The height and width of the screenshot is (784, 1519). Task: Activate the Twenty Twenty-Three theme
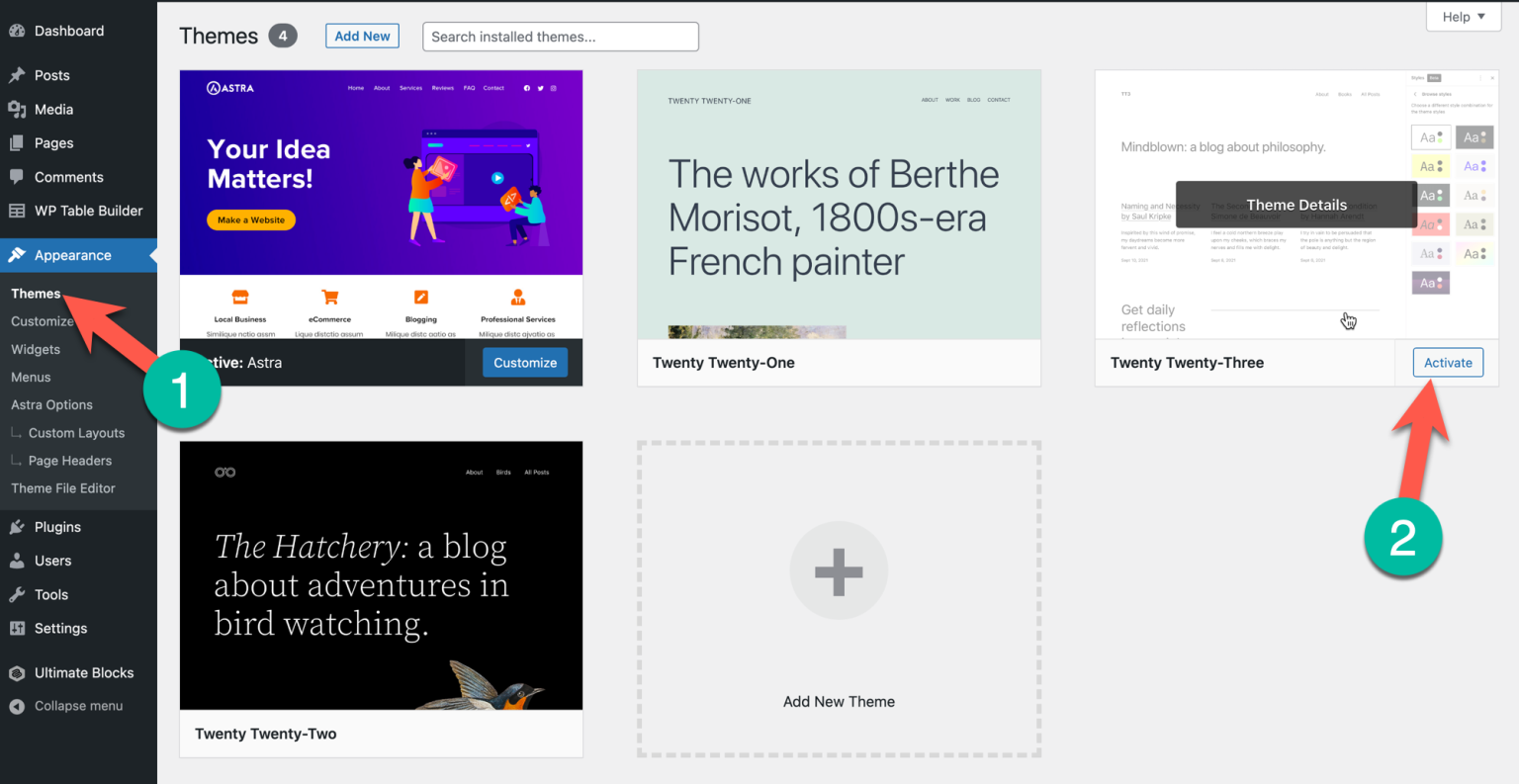[x=1447, y=363]
